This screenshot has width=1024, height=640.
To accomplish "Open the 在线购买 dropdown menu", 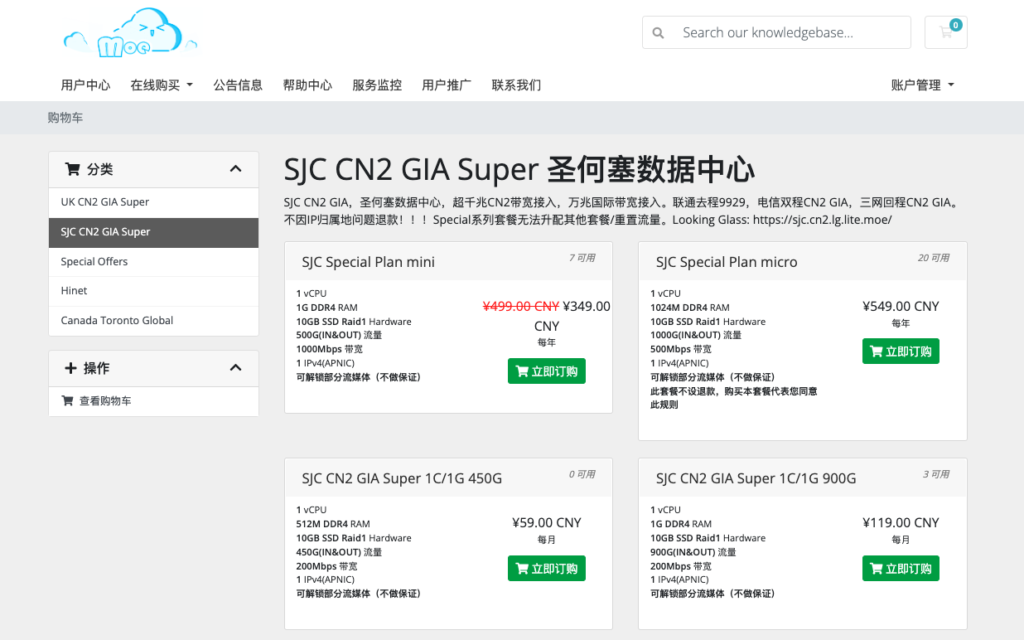I will click(161, 85).
